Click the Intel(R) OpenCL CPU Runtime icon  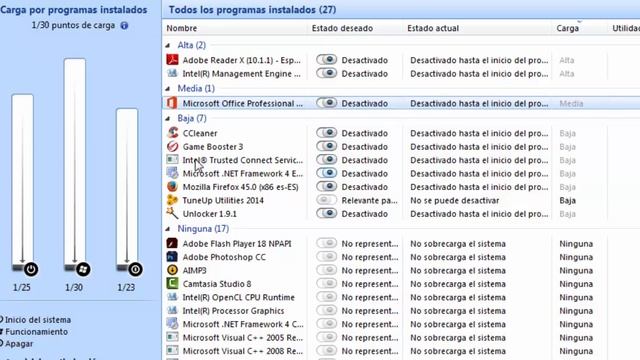pyautogui.click(x=172, y=297)
